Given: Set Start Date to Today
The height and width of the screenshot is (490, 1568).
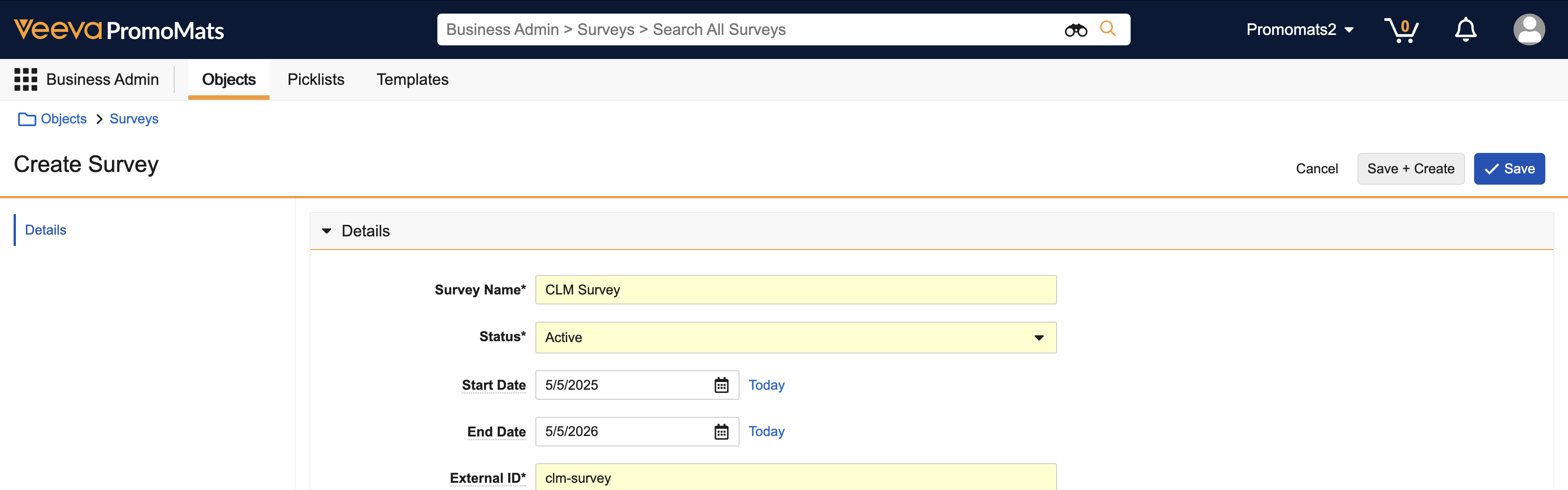Looking at the screenshot, I should (766, 385).
